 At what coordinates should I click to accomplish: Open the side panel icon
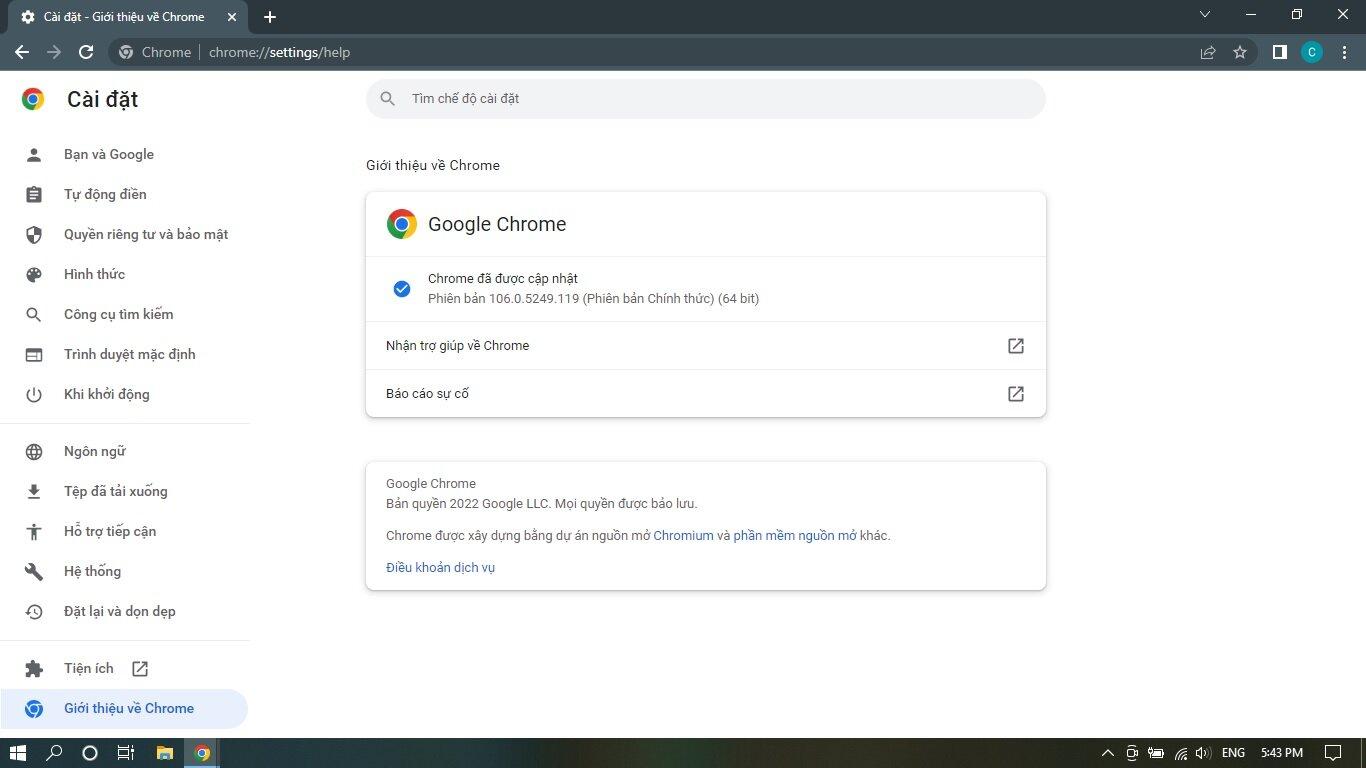[x=1279, y=52]
